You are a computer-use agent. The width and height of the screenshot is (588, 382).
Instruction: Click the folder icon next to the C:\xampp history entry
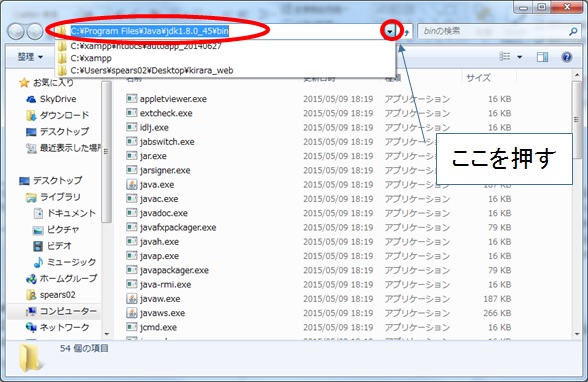pyautogui.click(x=62, y=58)
